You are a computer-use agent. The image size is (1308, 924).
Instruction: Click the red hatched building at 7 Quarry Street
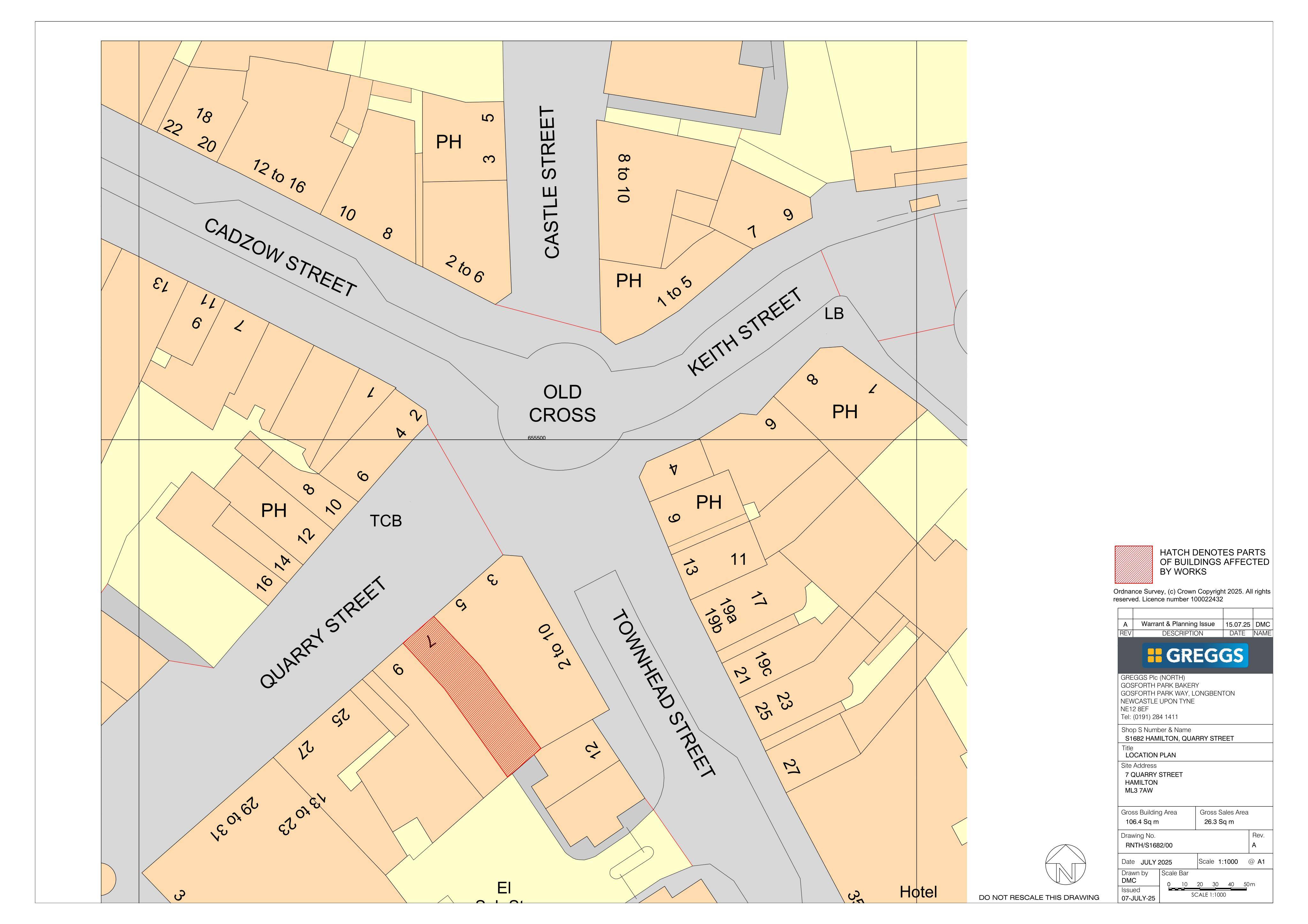point(472,696)
